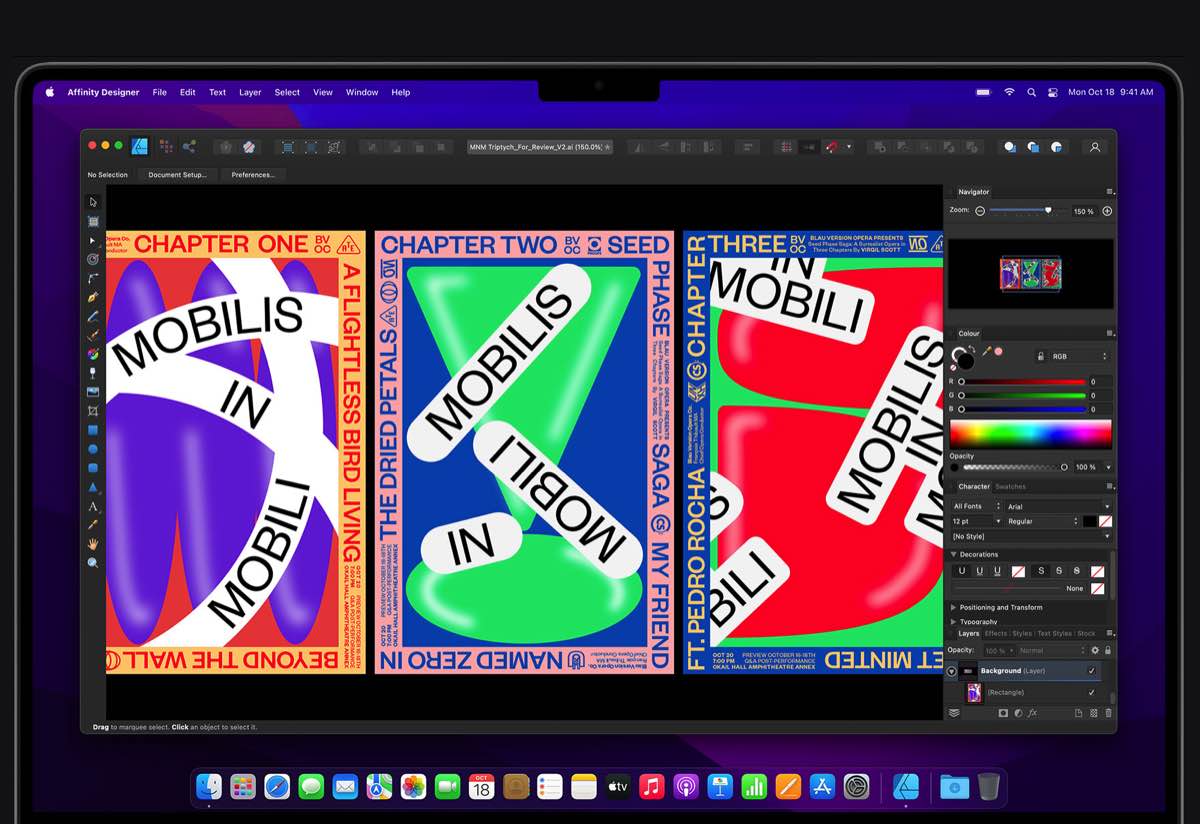Select the Pencil tool
This screenshot has height=824, width=1200.
(93, 316)
